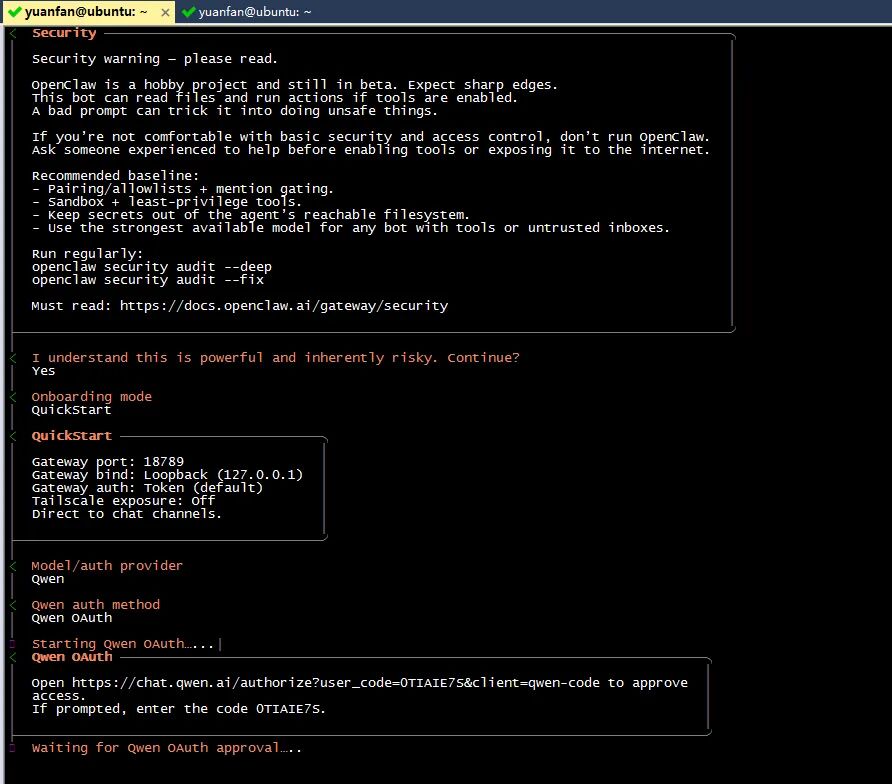Click the 'Qwen OAuth' auth method answer
The height and width of the screenshot is (784, 892).
72,618
